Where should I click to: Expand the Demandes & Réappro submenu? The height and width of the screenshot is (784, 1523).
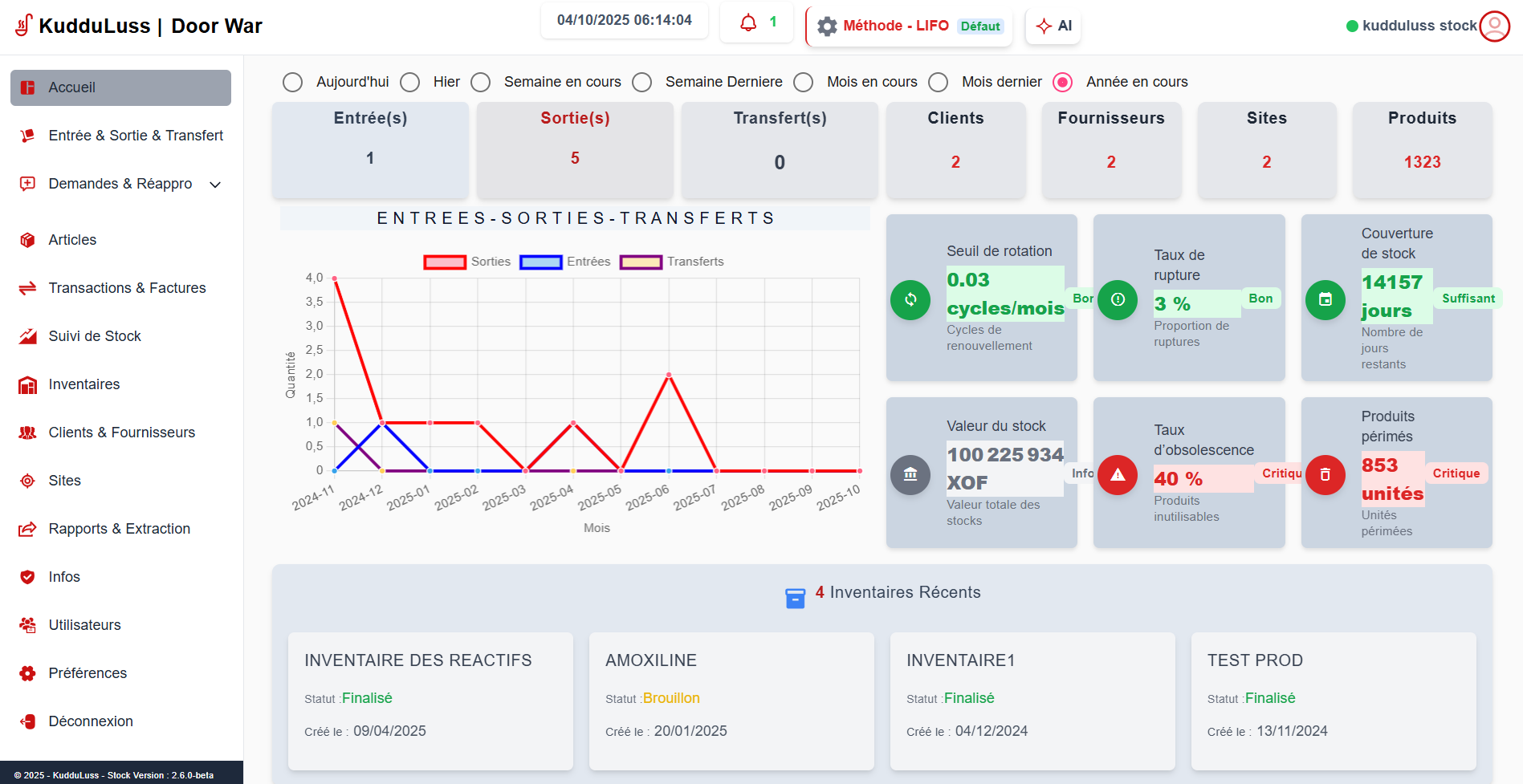(x=215, y=185)
